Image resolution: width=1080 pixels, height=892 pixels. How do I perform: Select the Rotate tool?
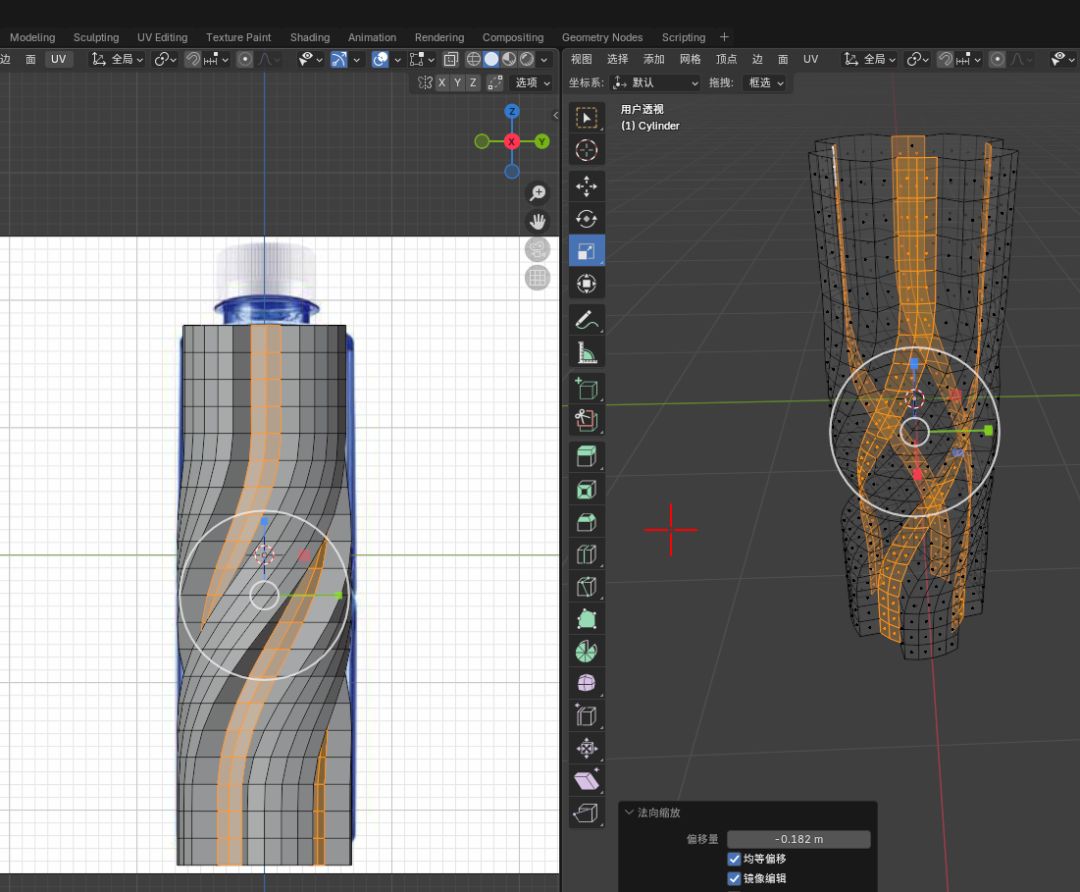pyautogui.click(x=587, y=219)
